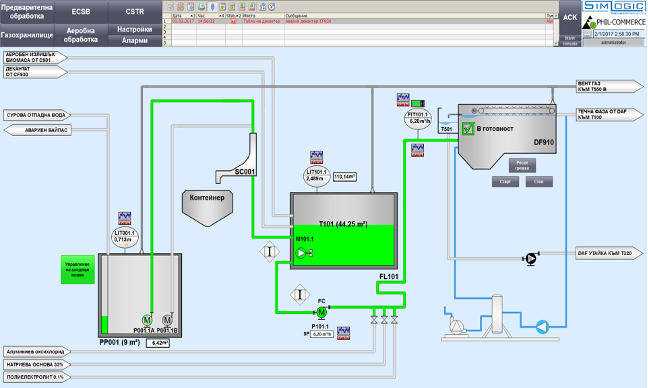The width and height of the screenshot is (648, 388).
Task: Click the P101.1 flow setpoint field
Action: pyautogui.click(x=322, y=334)
